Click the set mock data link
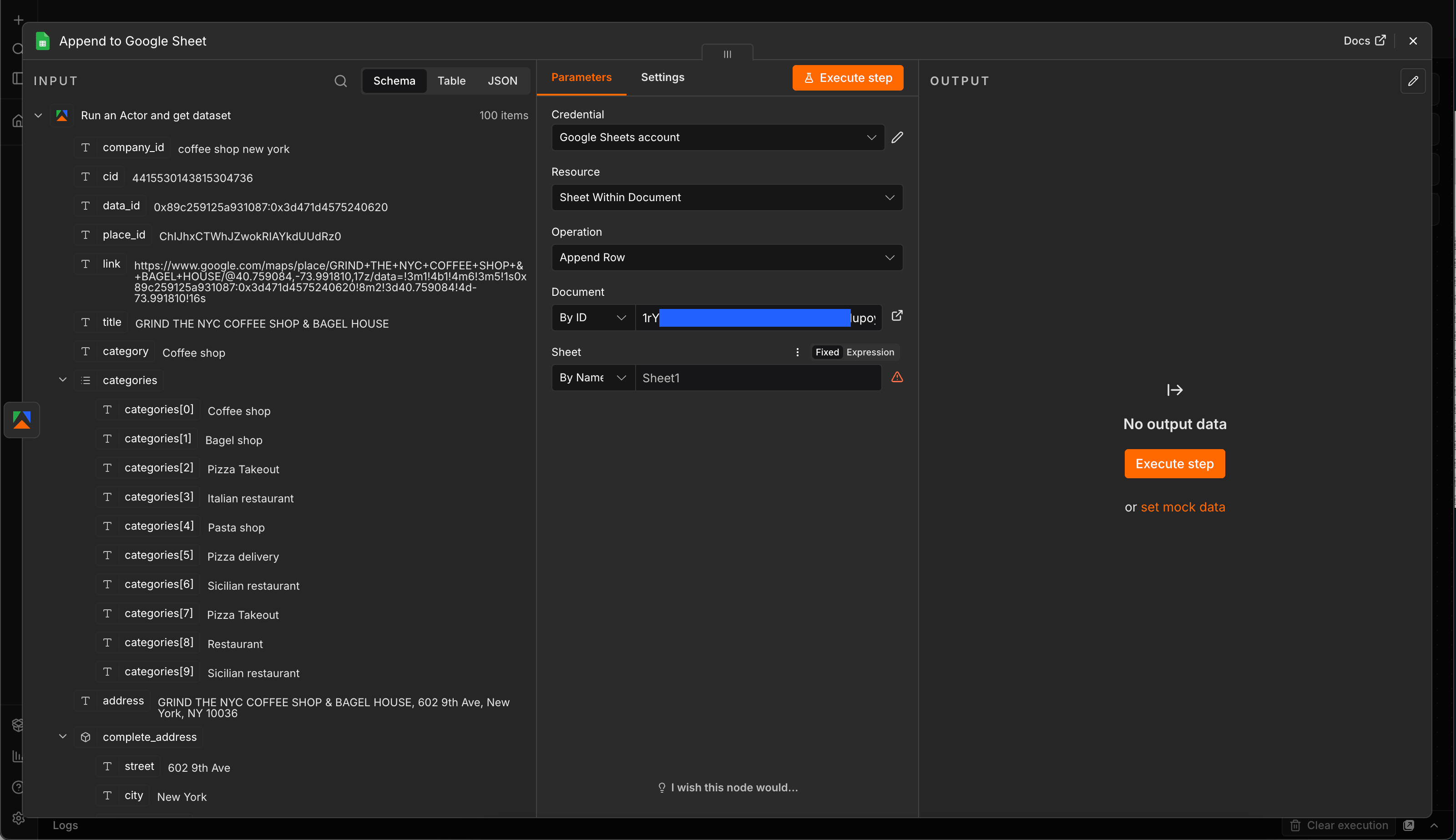 pyautogui.click(x=1183, y=507)
